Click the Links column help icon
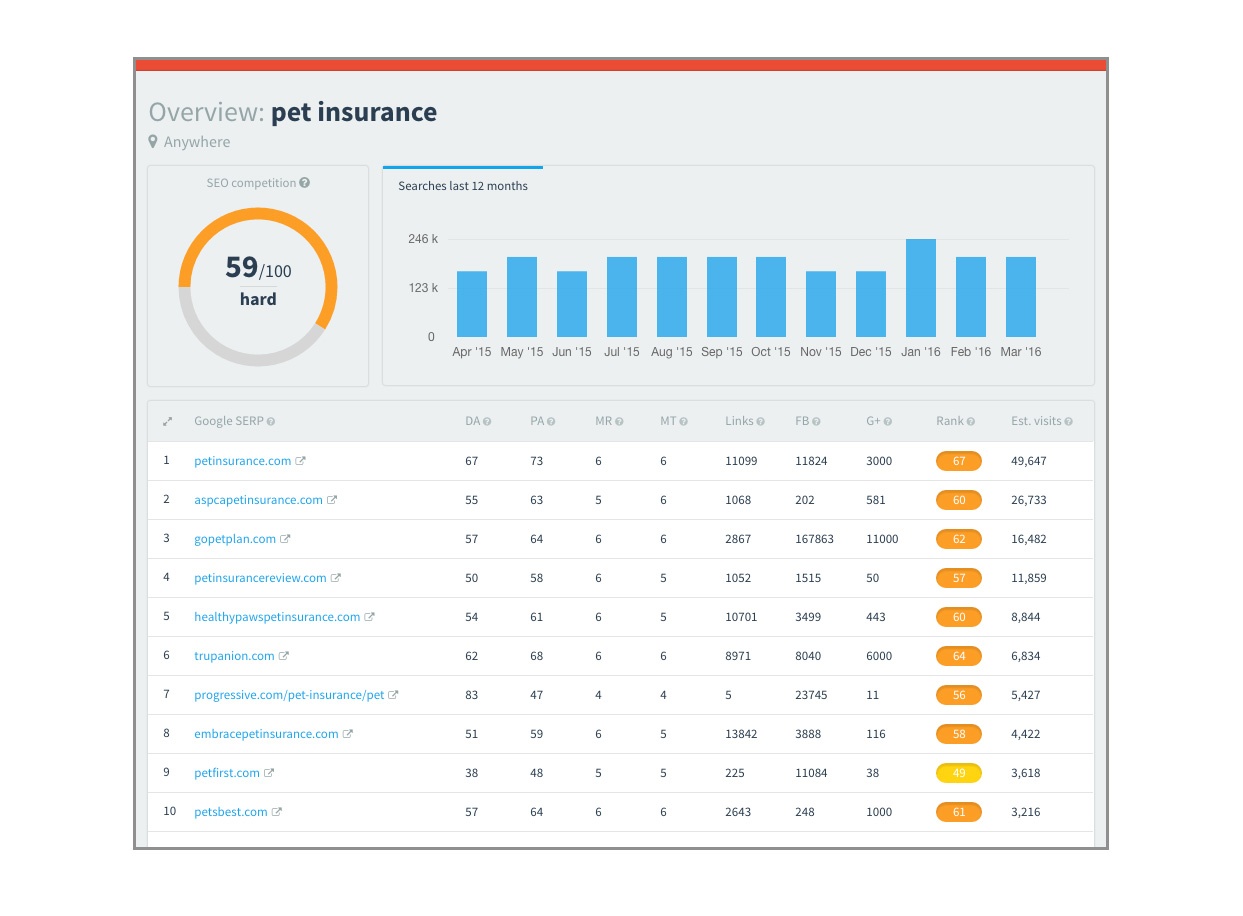 [761, 422]
